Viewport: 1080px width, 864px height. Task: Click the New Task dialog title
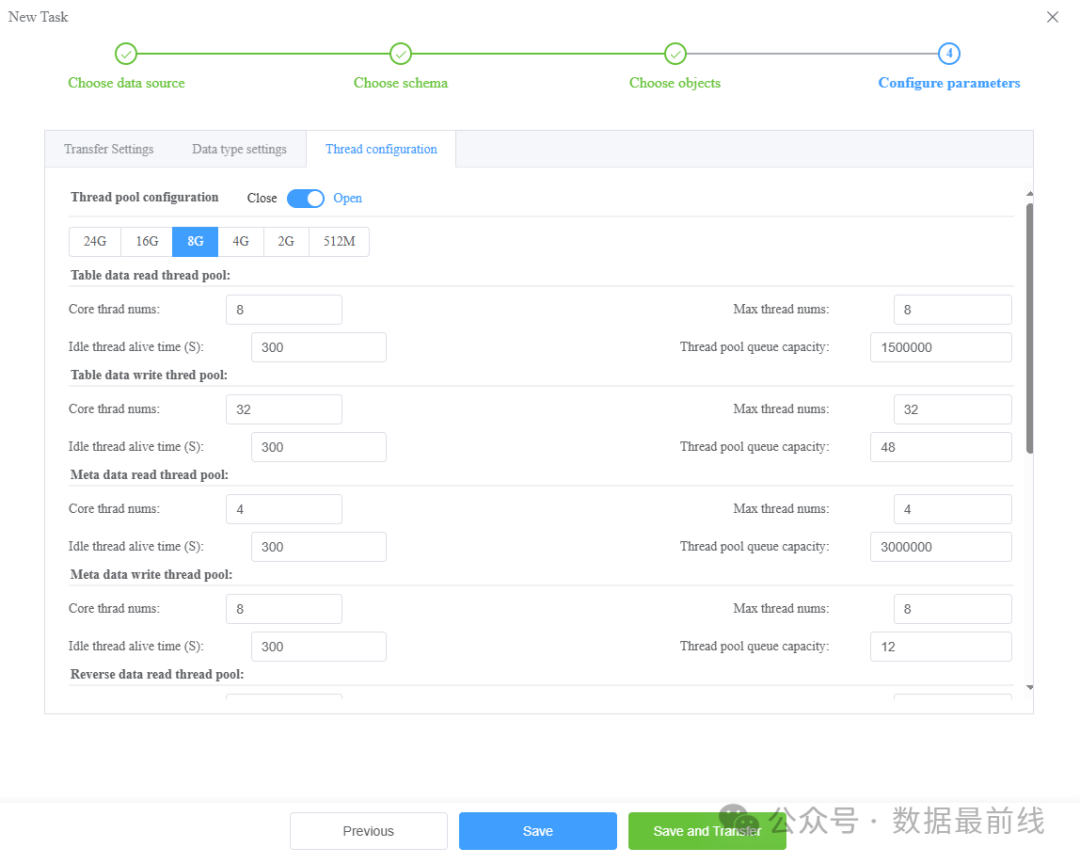tap(38, 17)
